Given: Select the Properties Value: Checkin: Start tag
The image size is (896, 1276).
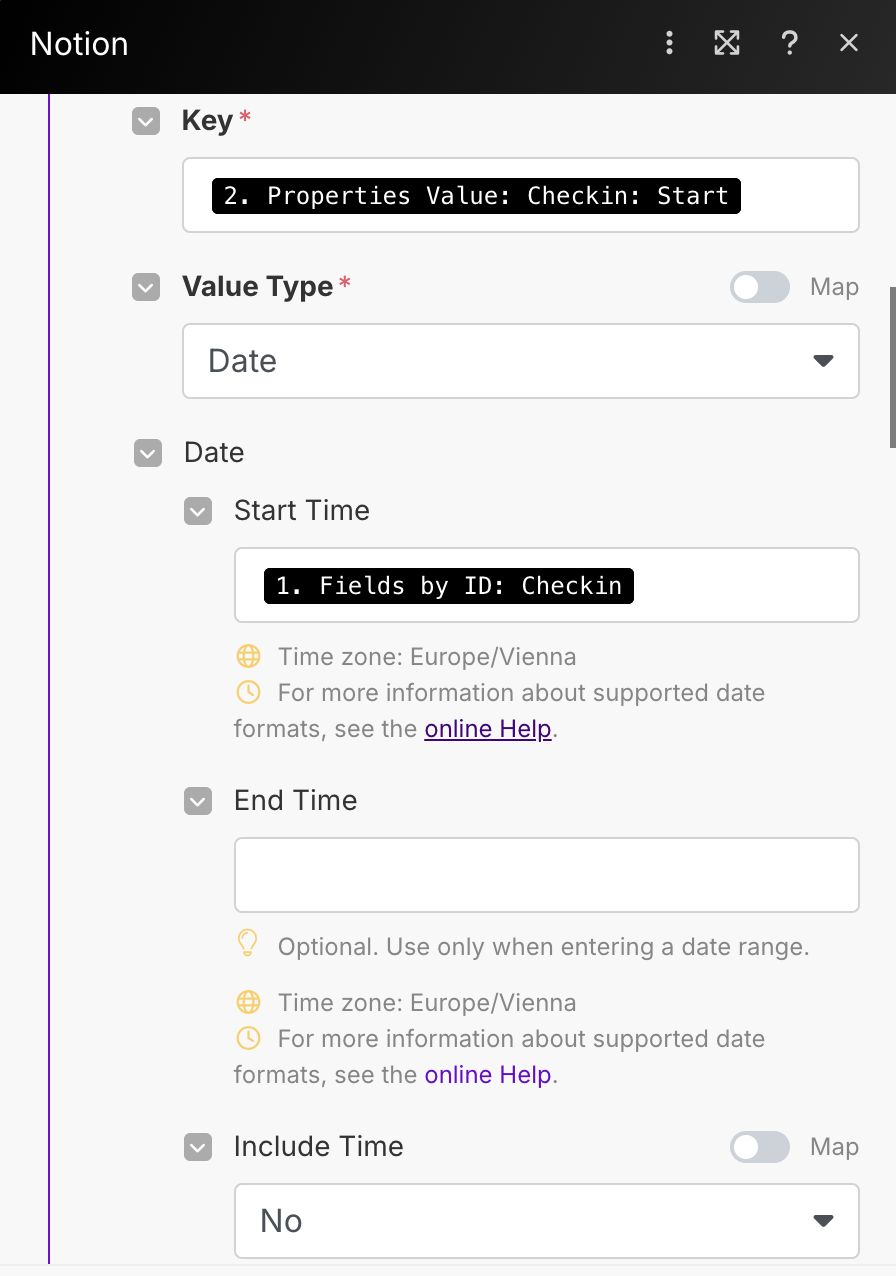Looking at the screenshot, I should (x=476, y=195).
